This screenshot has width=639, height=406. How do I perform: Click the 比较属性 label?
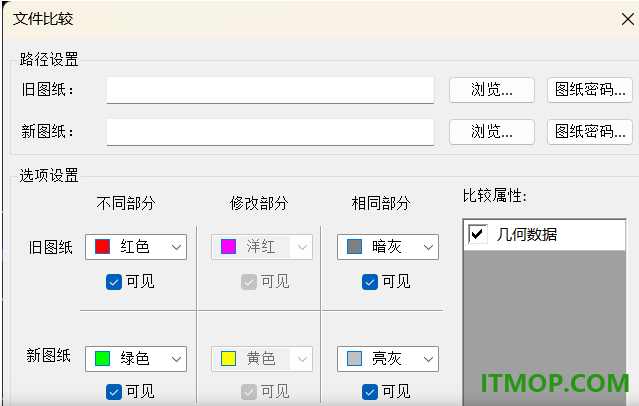coord(495,196)
